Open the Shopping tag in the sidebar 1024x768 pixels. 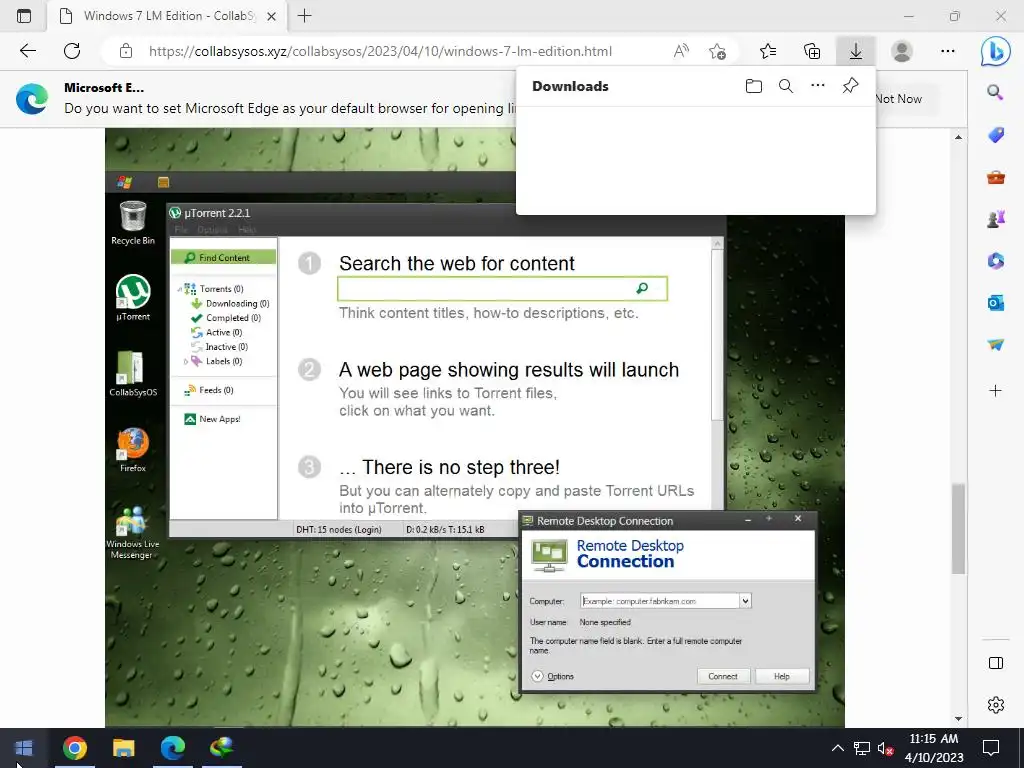click(995, 135)
